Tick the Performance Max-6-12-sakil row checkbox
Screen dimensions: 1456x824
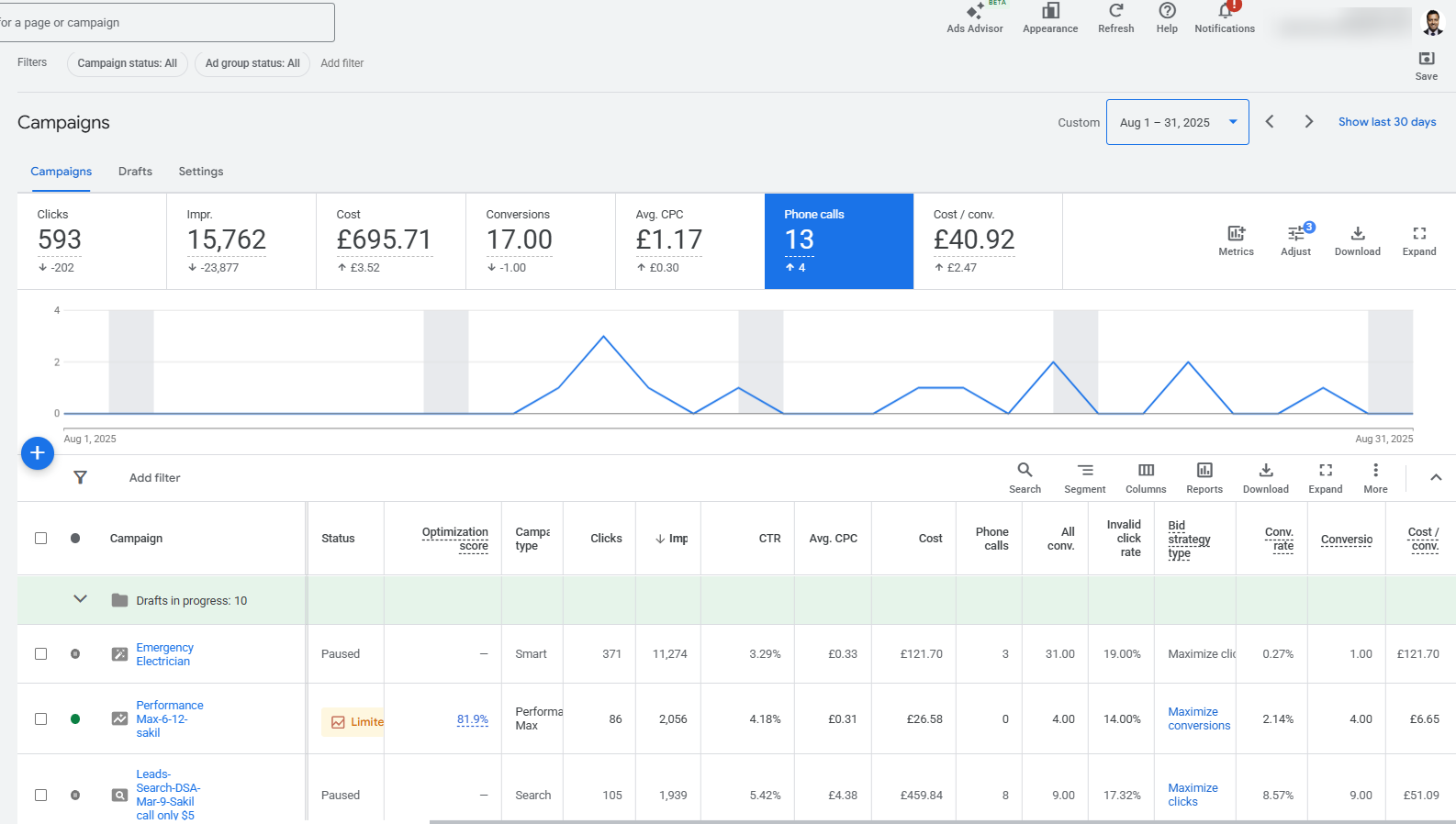click(40, 719)
